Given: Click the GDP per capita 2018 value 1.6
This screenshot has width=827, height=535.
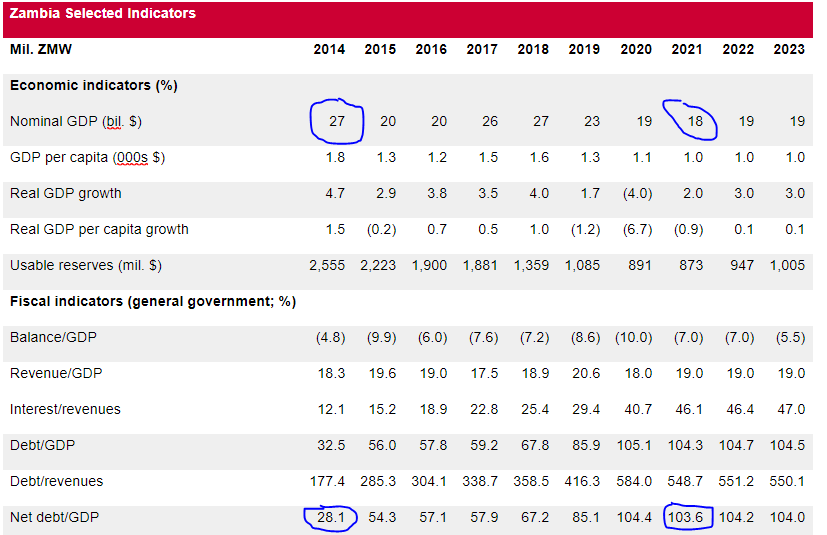Looking at the screenshot, I should (x=540, y=157).
